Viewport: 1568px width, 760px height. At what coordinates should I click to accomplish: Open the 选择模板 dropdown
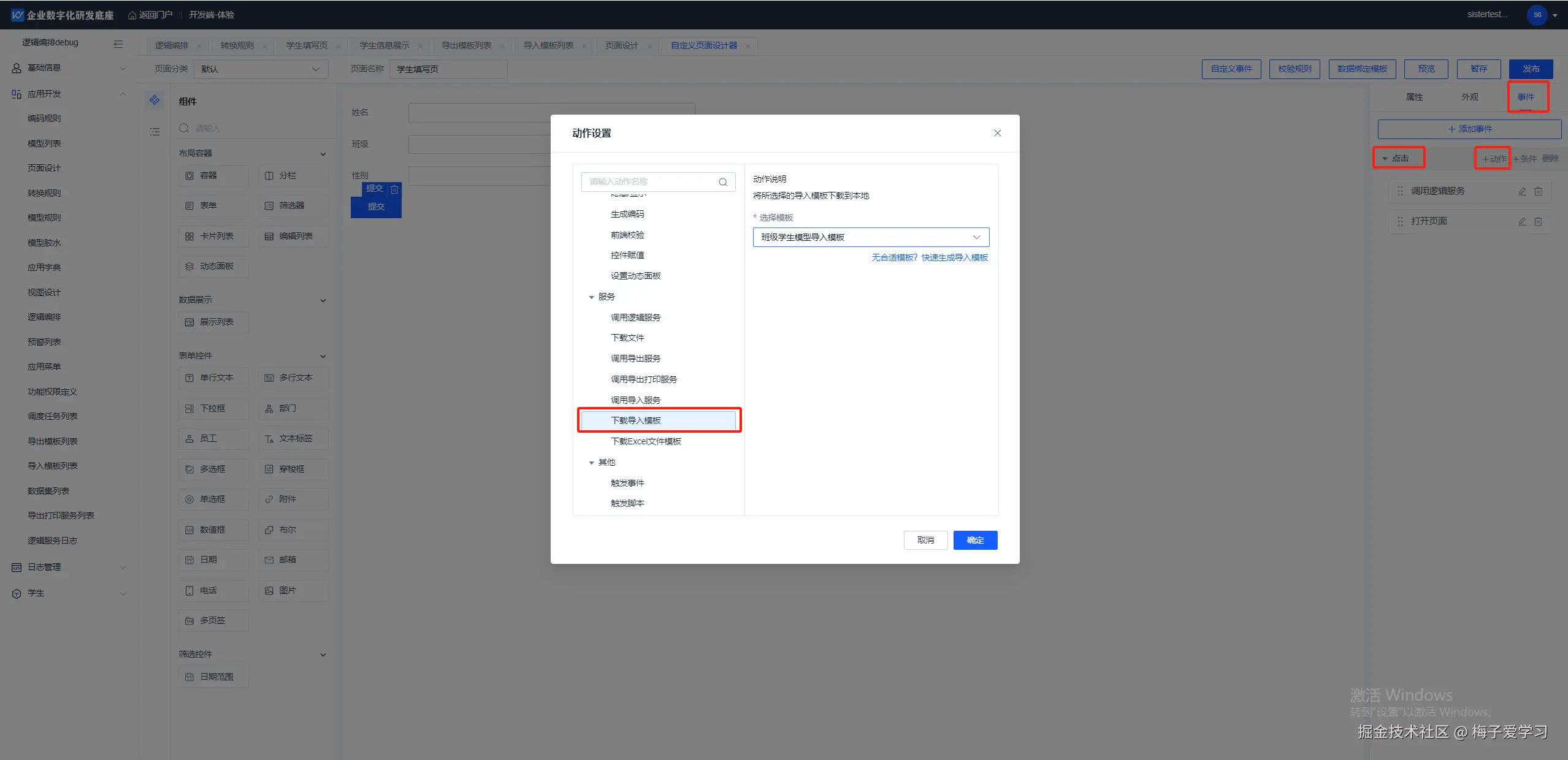870,237
